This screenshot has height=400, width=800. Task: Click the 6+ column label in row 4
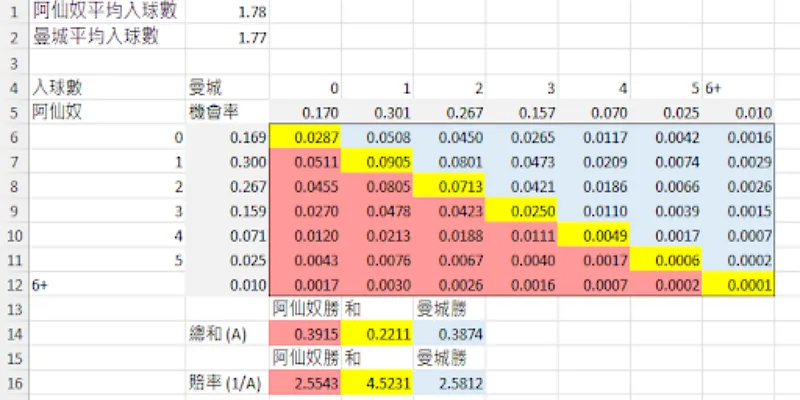point(740,88)
